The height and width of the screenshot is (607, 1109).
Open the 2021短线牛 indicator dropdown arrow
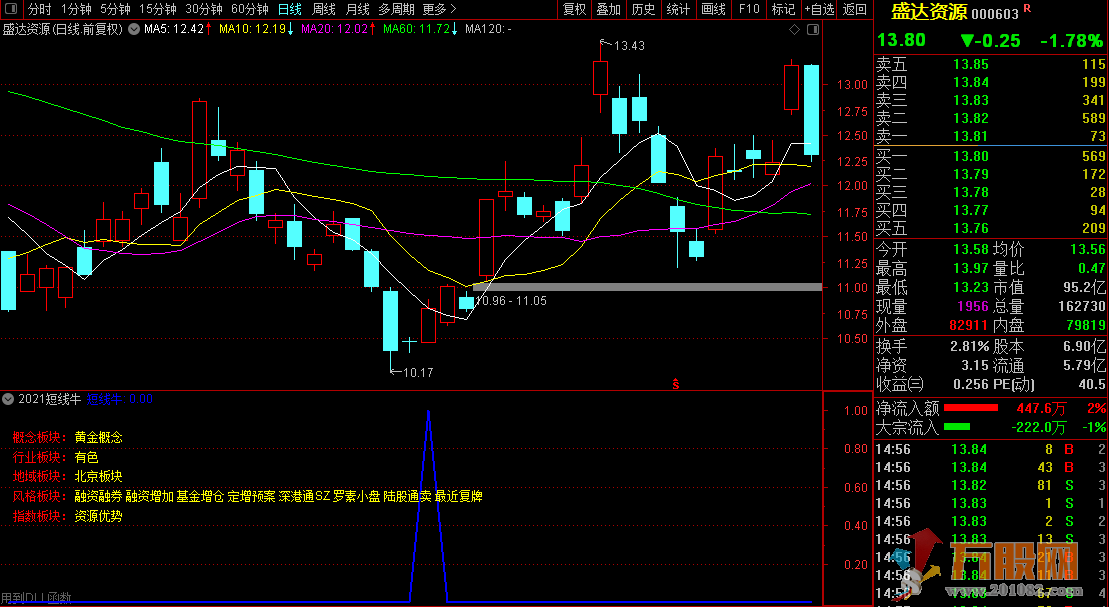8,399
